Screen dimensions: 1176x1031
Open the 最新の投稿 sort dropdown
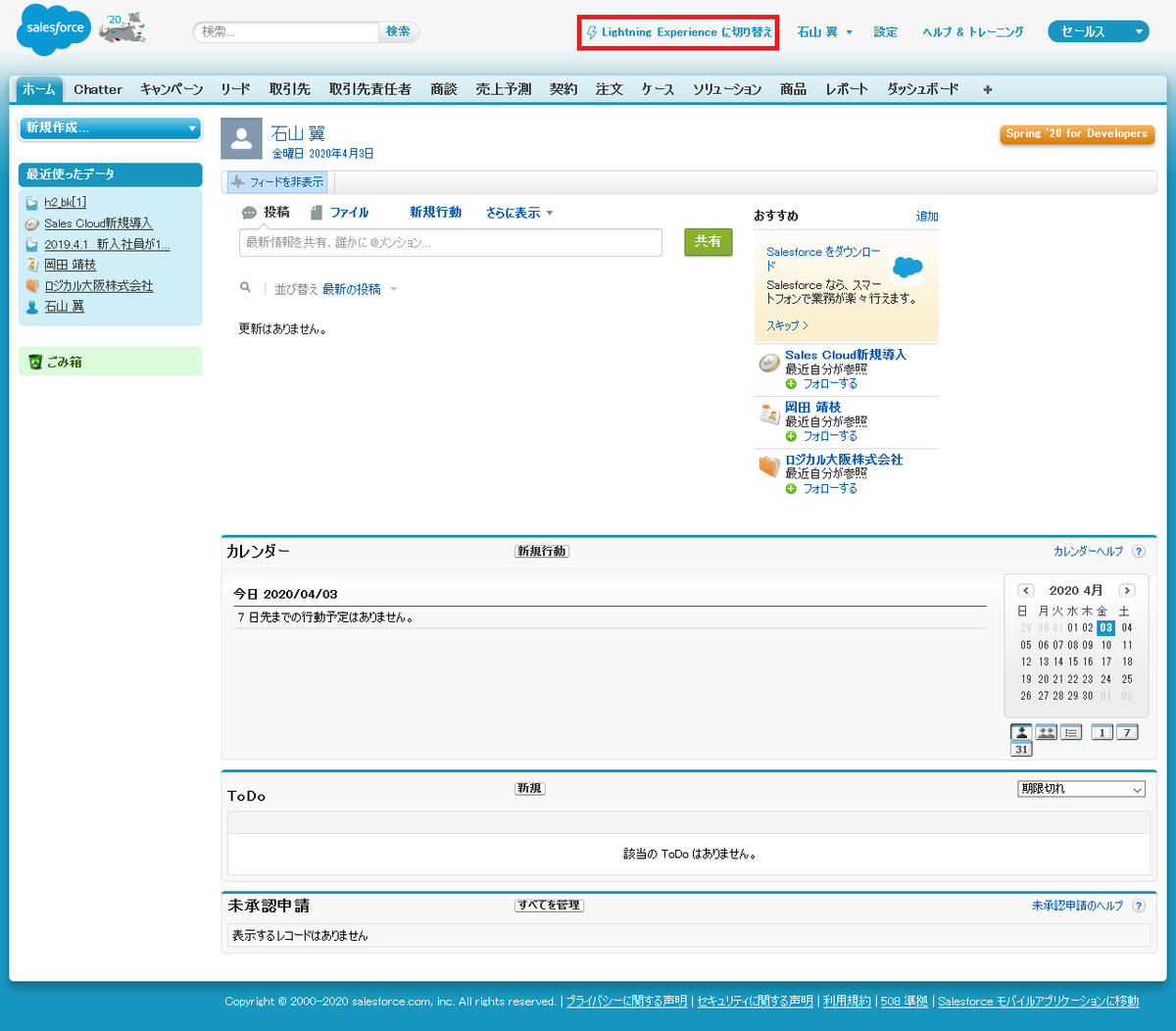pyautogui.click(x=360, y=289)
